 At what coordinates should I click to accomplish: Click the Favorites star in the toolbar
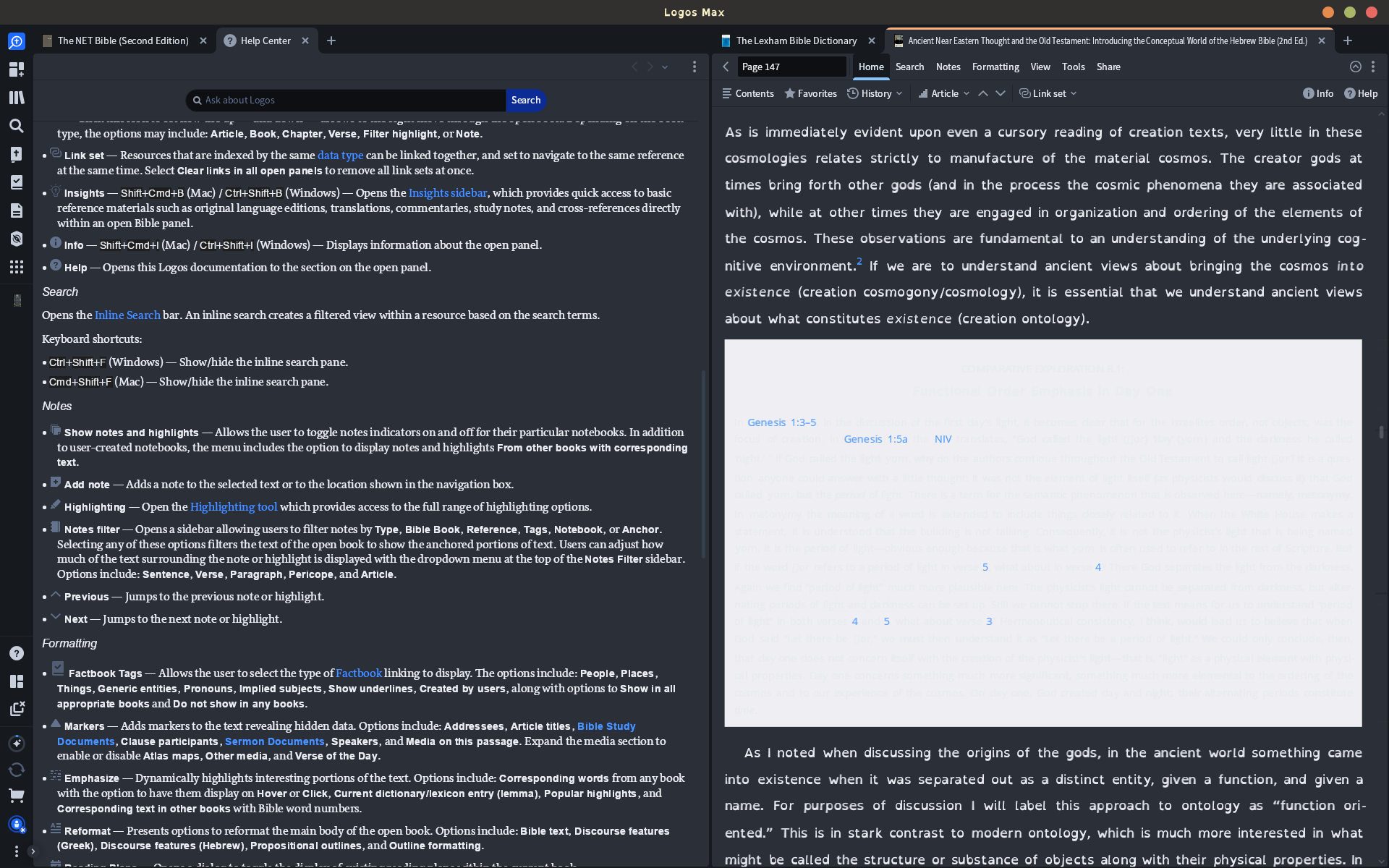pos(810,93)
